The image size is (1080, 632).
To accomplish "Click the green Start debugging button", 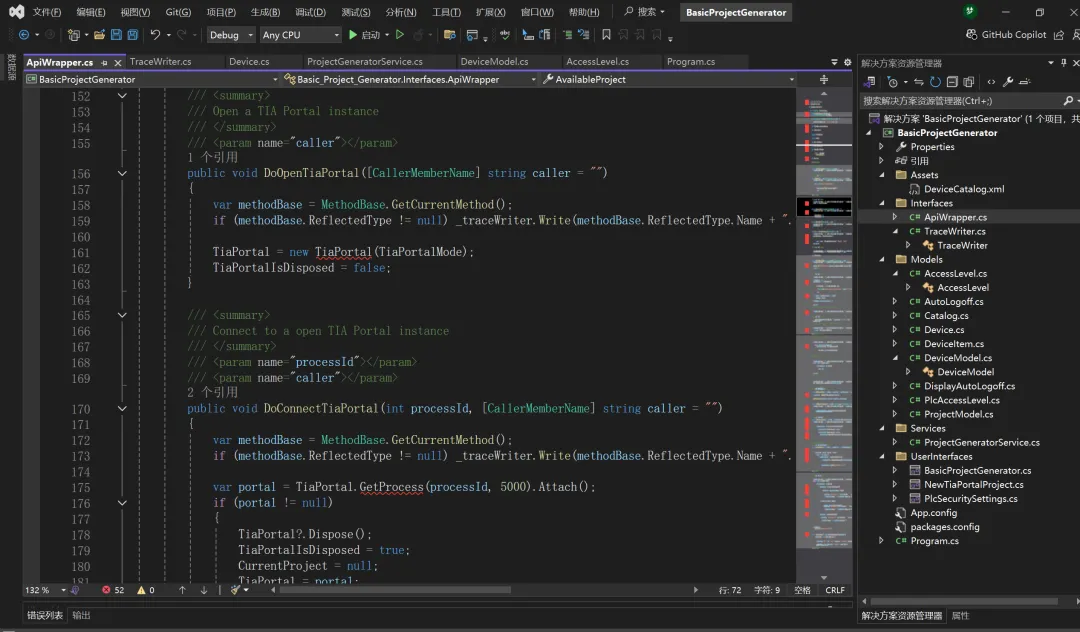I will [353, 35].
